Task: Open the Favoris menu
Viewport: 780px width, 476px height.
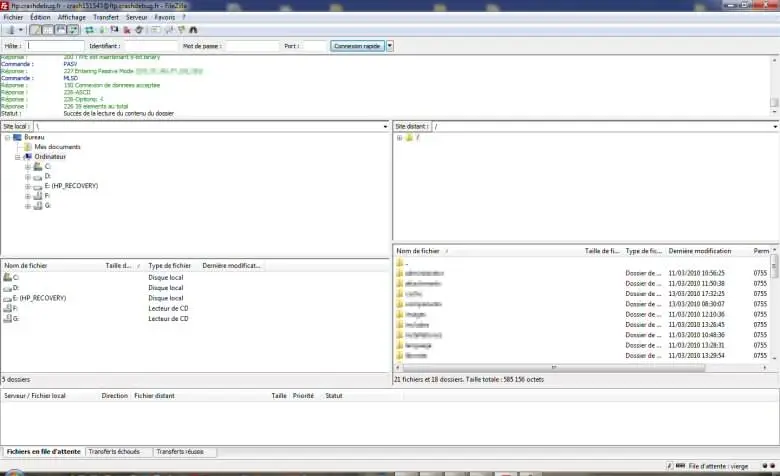Action: 165,17
